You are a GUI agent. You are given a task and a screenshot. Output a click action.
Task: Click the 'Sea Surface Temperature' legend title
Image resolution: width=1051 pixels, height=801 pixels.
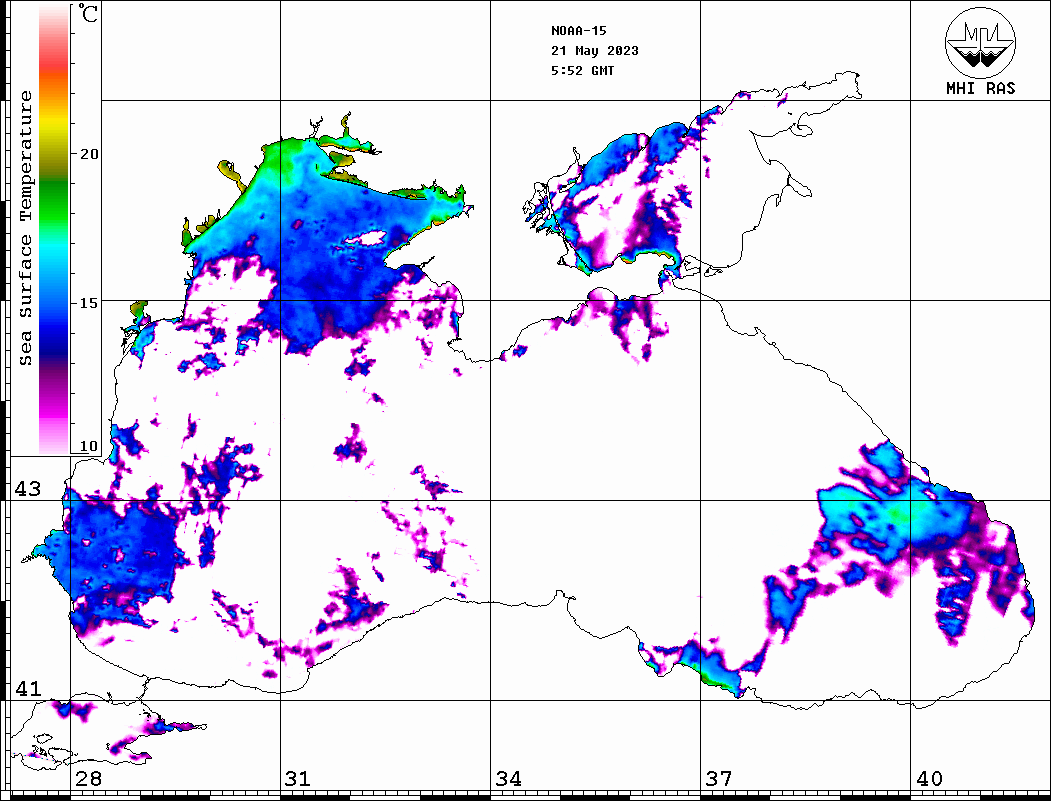pyautogui.click(x=25, y=228)
